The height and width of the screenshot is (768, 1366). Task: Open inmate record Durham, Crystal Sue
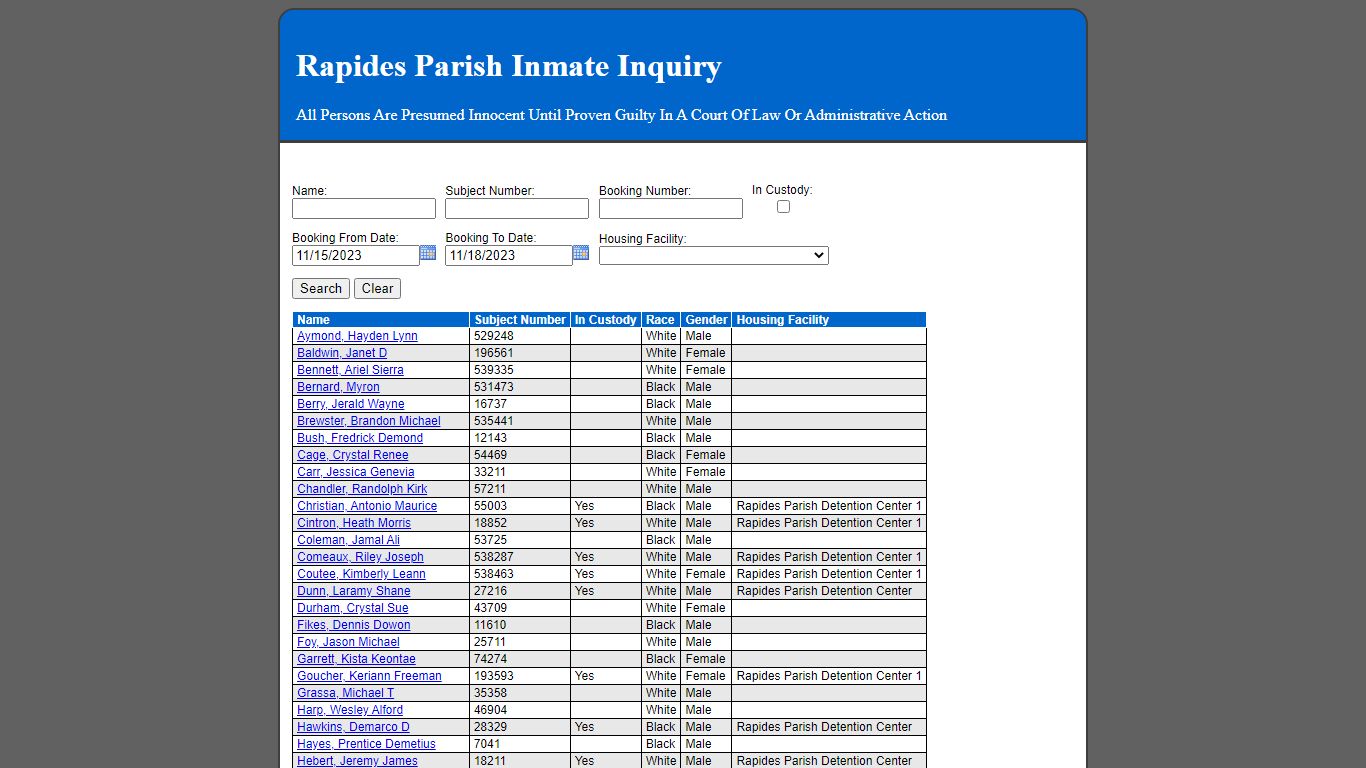[353, 608]
